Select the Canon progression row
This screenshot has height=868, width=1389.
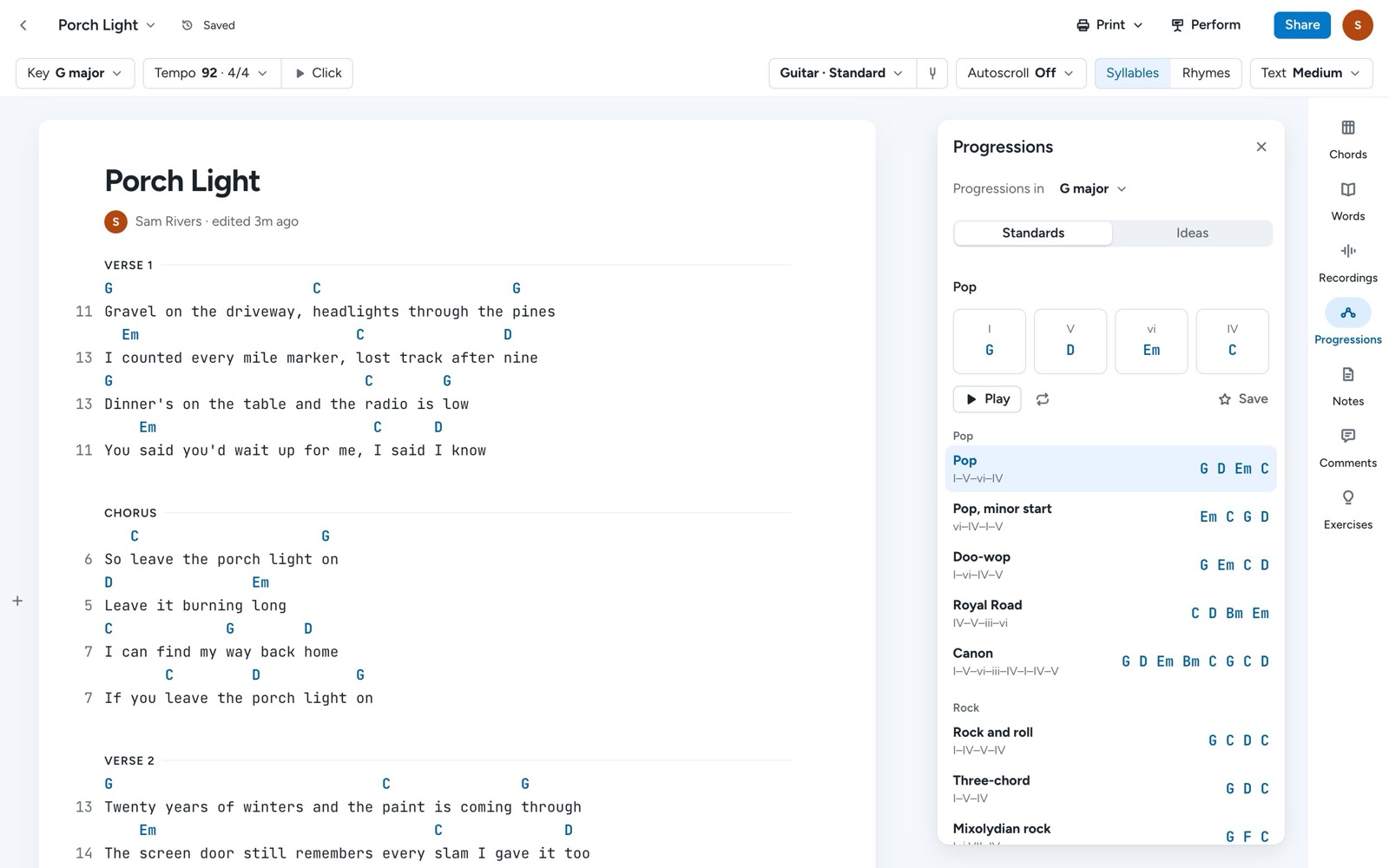point(1110,661)
